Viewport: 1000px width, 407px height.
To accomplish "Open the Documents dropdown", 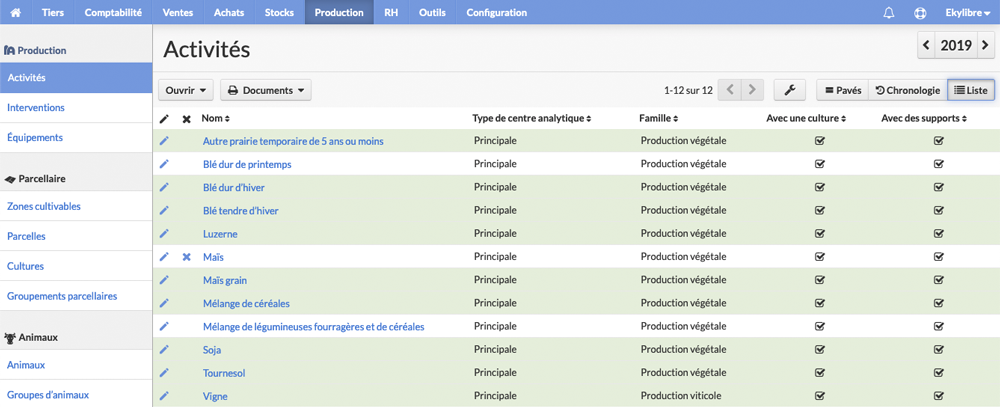I will (x=266, y=91).
